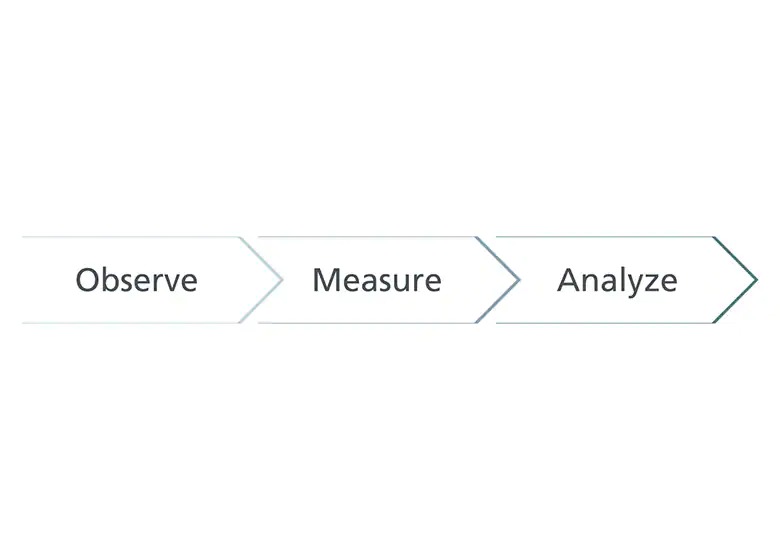
Task: Click the Observe step label
Action: coord(136,280)
